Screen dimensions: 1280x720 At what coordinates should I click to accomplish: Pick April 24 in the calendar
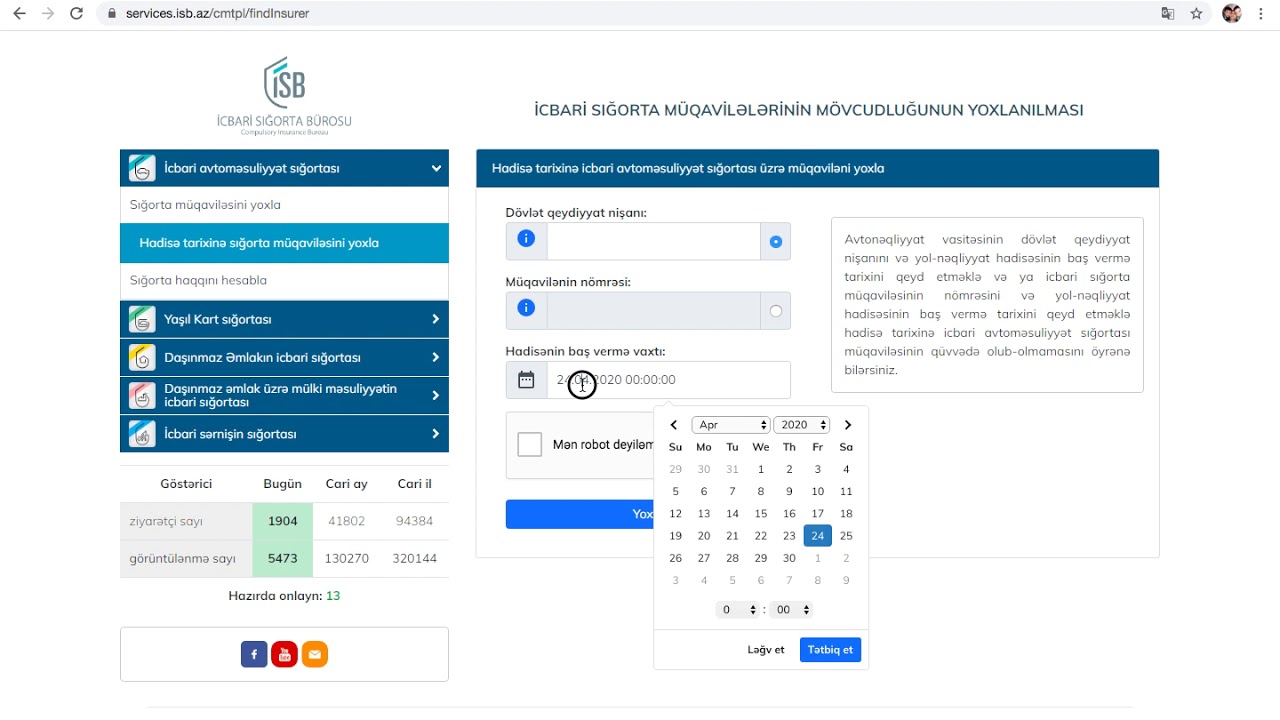click(x=818, y=536)
